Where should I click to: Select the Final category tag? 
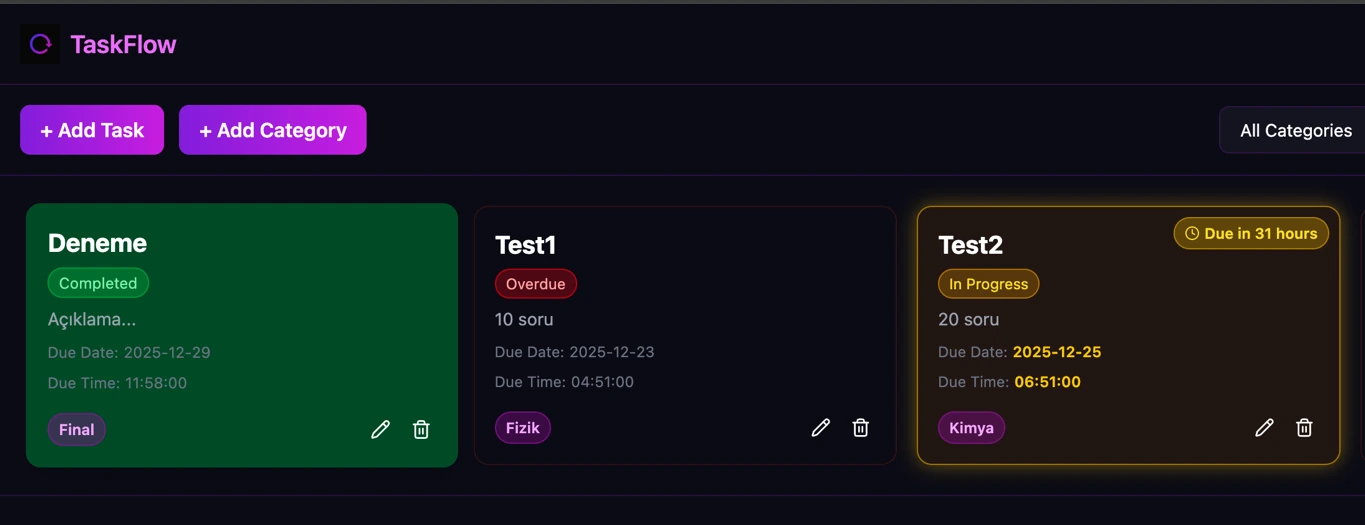click(x=77, y=430)
